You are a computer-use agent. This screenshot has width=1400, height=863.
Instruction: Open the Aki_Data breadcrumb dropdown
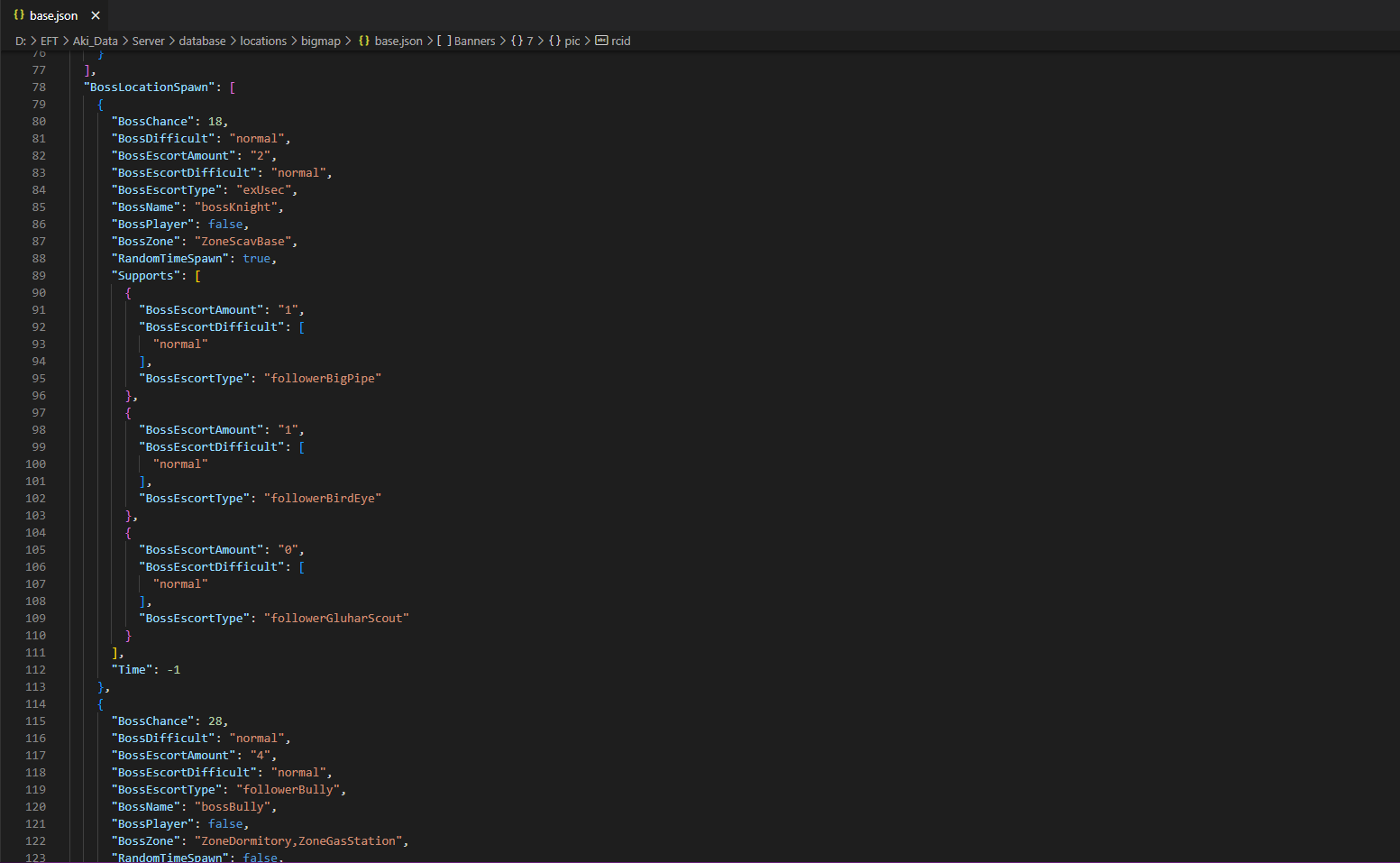[x=96, y=41]
